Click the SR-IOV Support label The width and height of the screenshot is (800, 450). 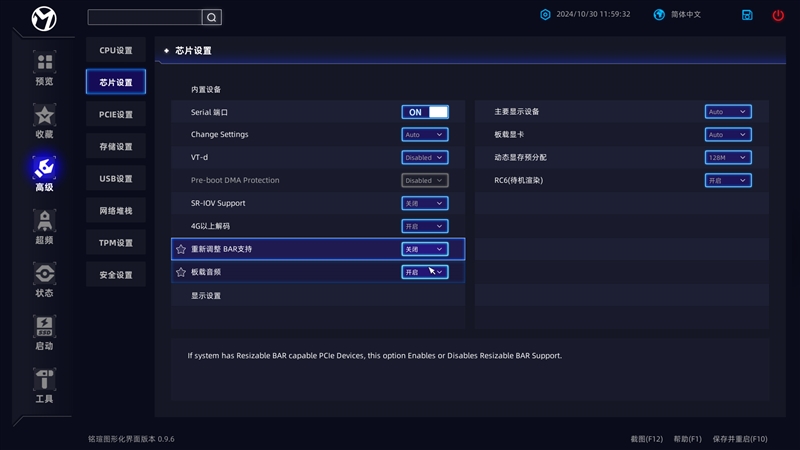point(218,203)
